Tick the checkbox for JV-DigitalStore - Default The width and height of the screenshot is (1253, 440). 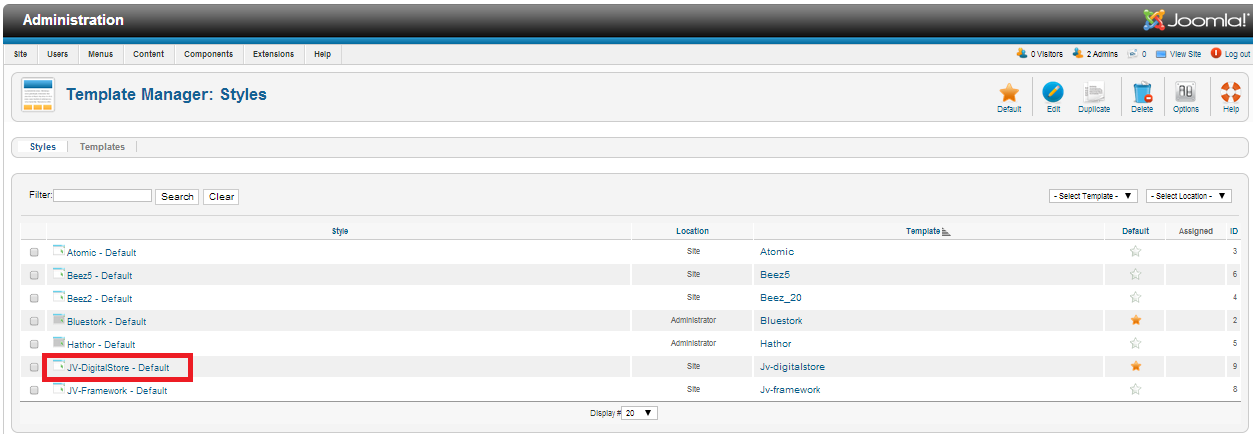pos(34,367)
